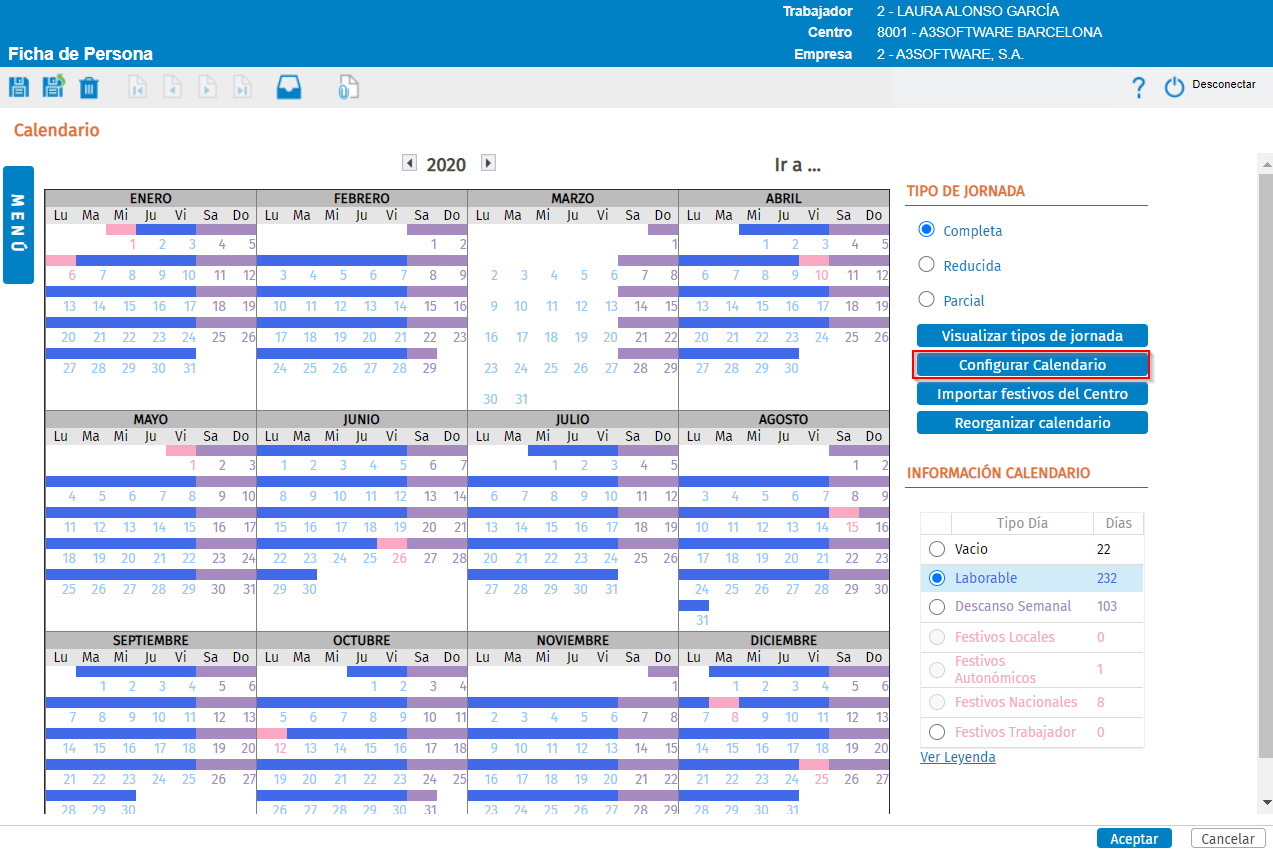The width and height of the screenshot is (1273, 849).
Task: Go to last record navigation icon
Action: [242, 87]
